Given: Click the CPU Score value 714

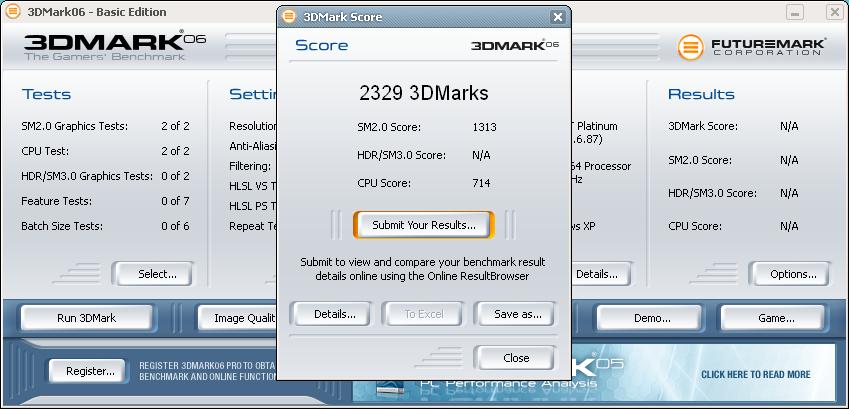Looking at the screenshot, I should tap(481, 183).
